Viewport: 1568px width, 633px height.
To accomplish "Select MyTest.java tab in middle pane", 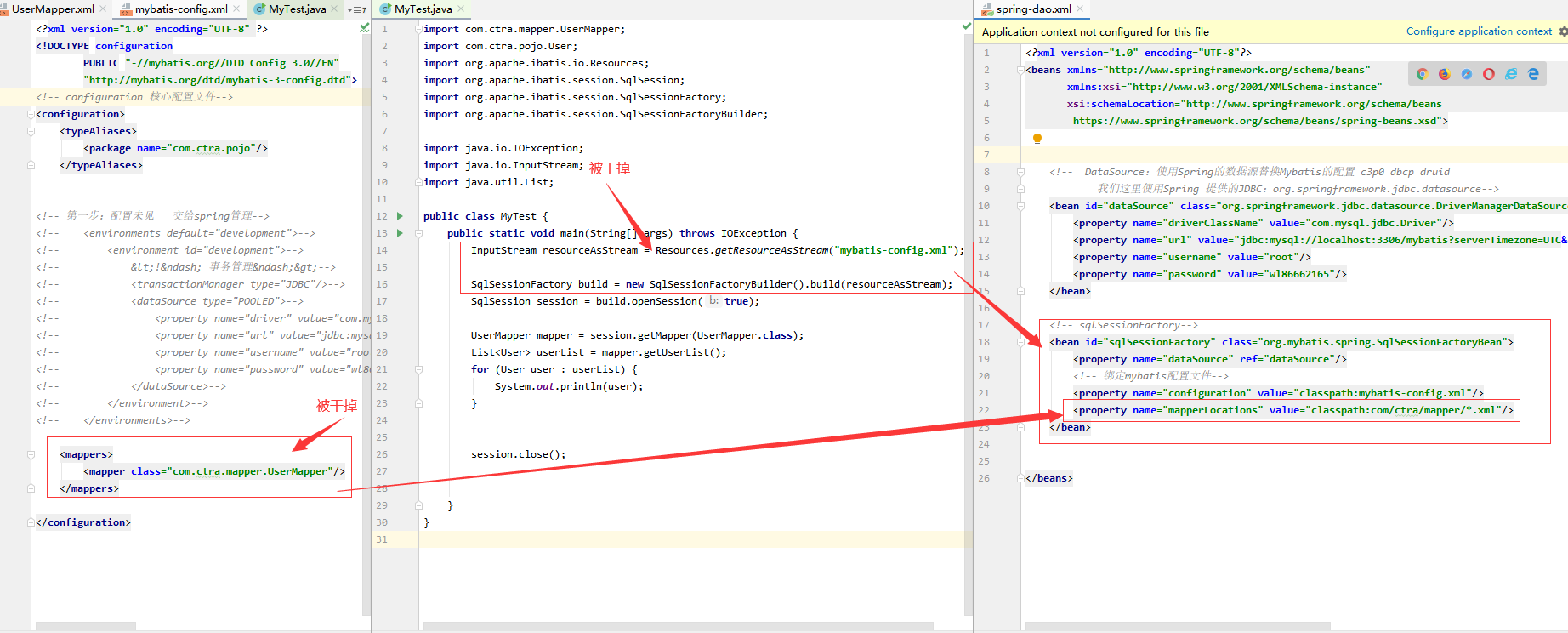I will pos(423,9).
